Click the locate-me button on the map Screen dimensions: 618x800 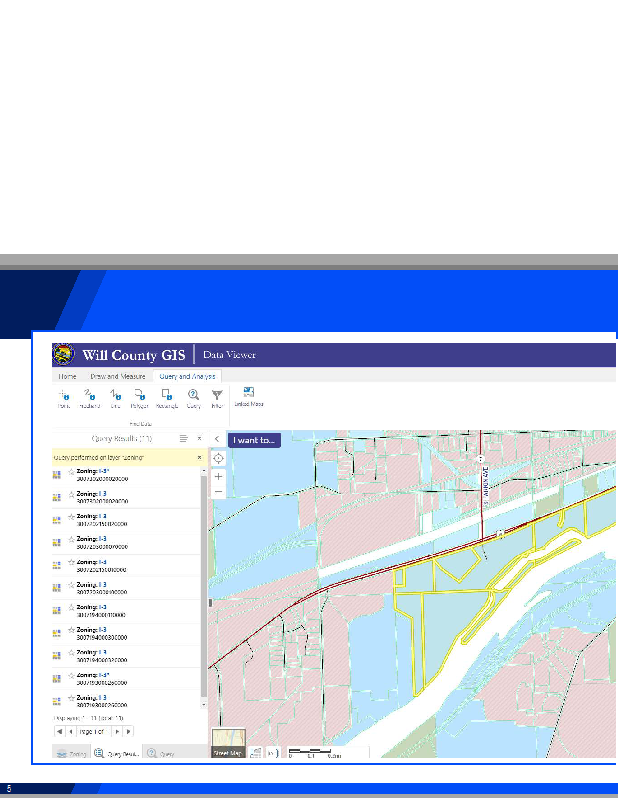pos(218,457)
